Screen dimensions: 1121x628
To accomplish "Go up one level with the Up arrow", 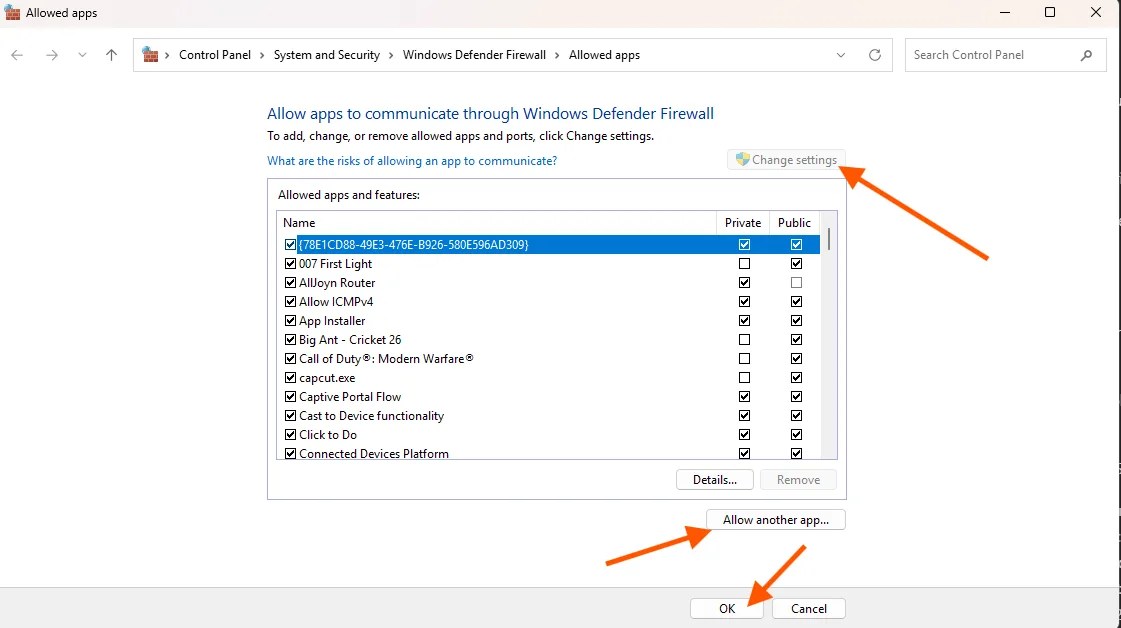I will click(112, 55).
